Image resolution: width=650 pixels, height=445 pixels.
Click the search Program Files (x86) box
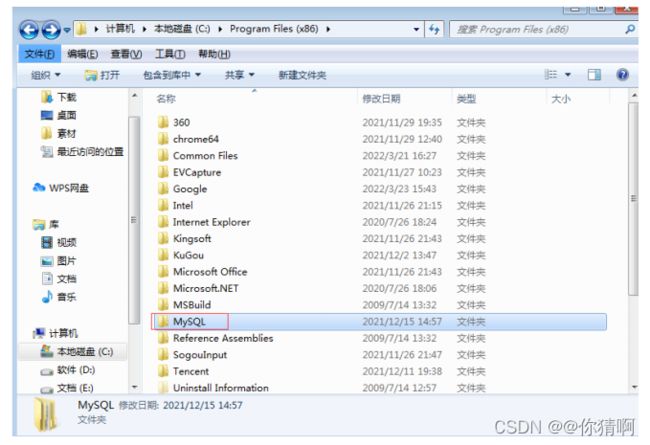543,29
